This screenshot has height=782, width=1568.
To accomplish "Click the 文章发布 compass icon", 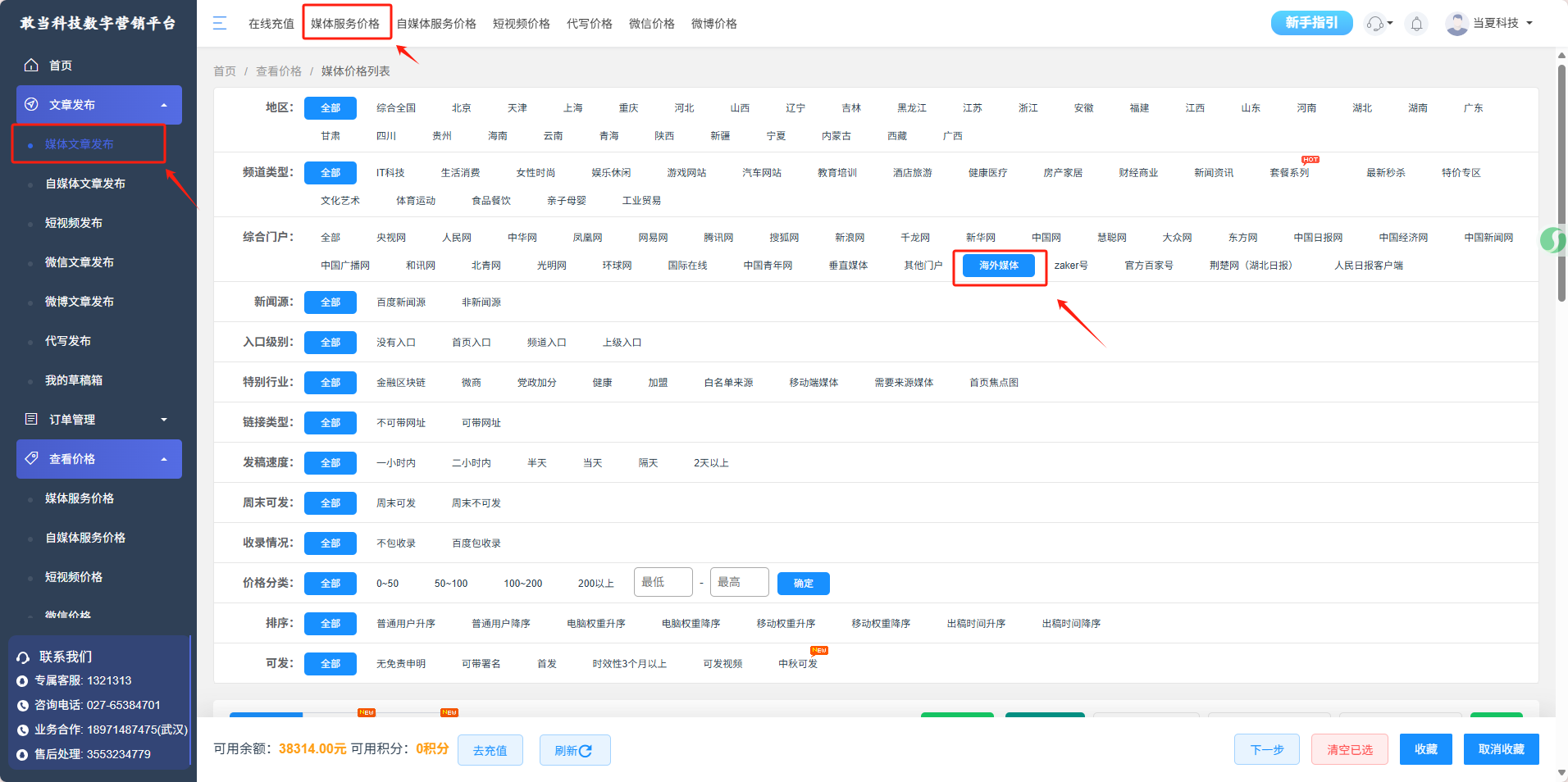I will click(31, 104).
